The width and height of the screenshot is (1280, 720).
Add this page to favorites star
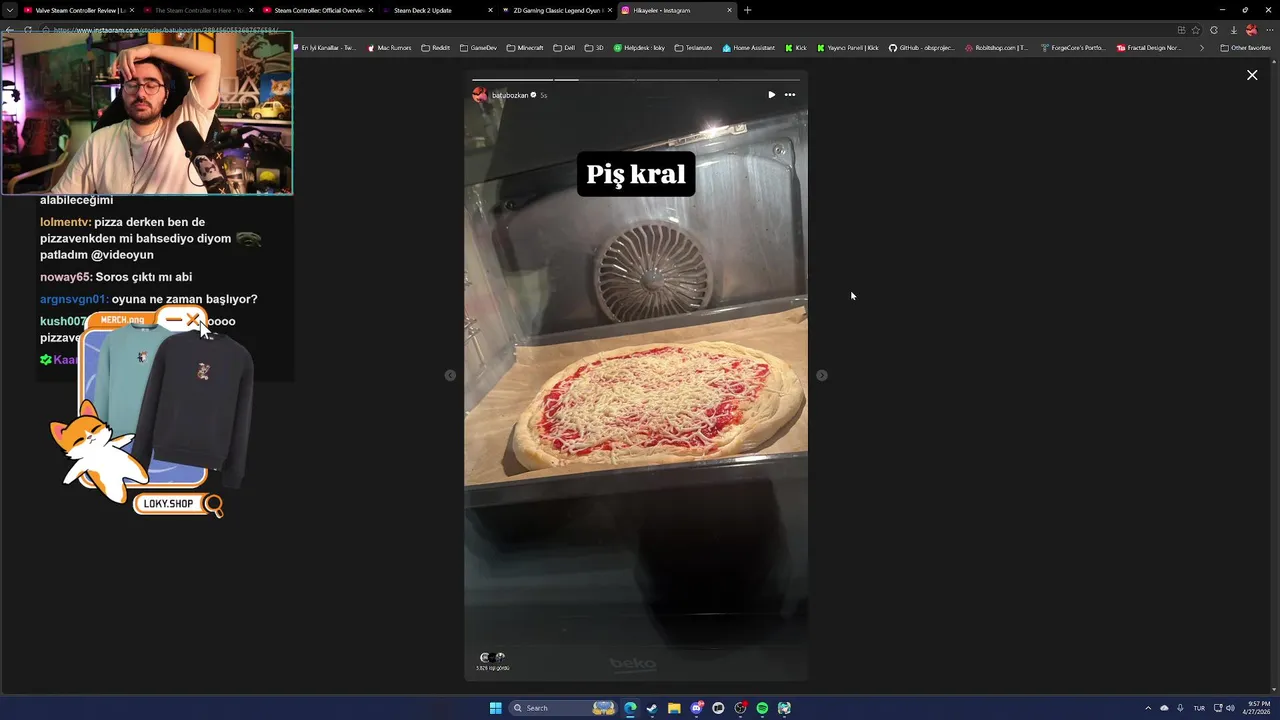pos(1196,30)
